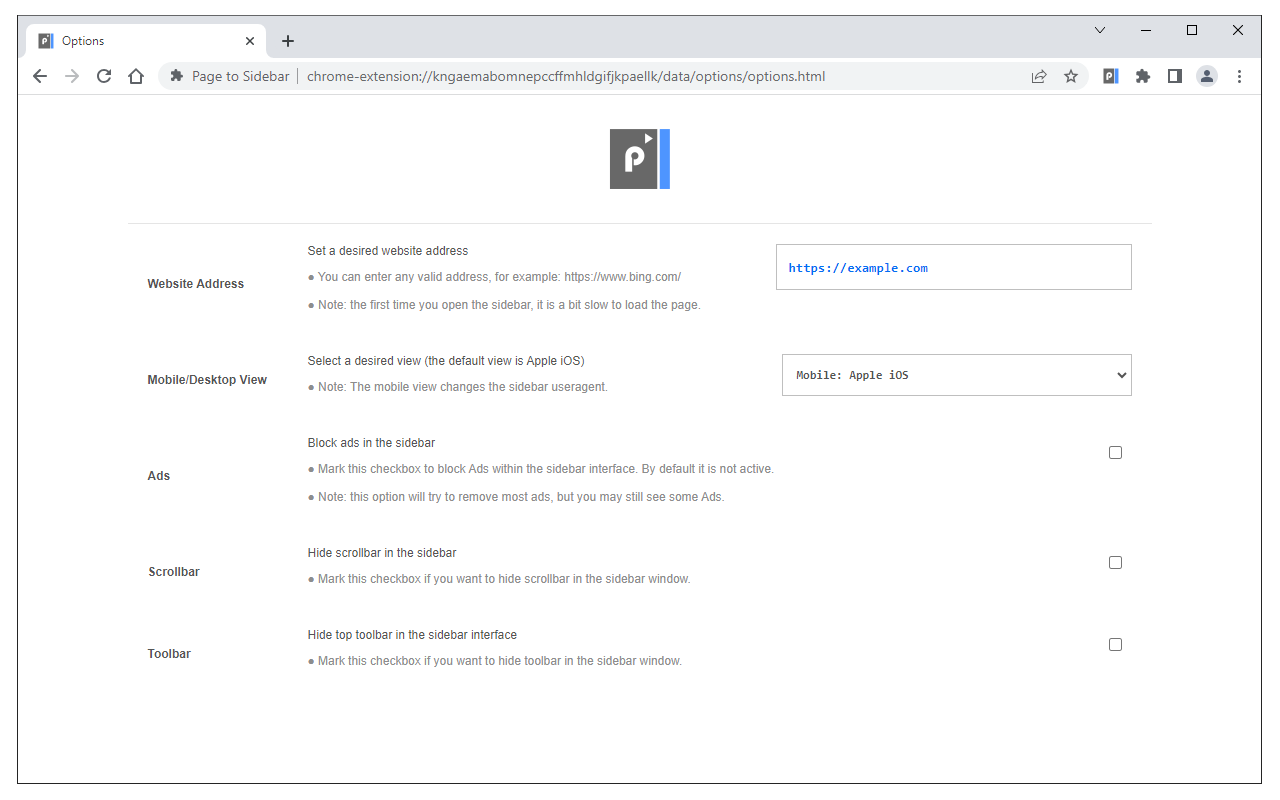Image resolution: width=1280 pixels, height=800 pixels.
Task: Click the Website Address label
Action: (196, 284)
